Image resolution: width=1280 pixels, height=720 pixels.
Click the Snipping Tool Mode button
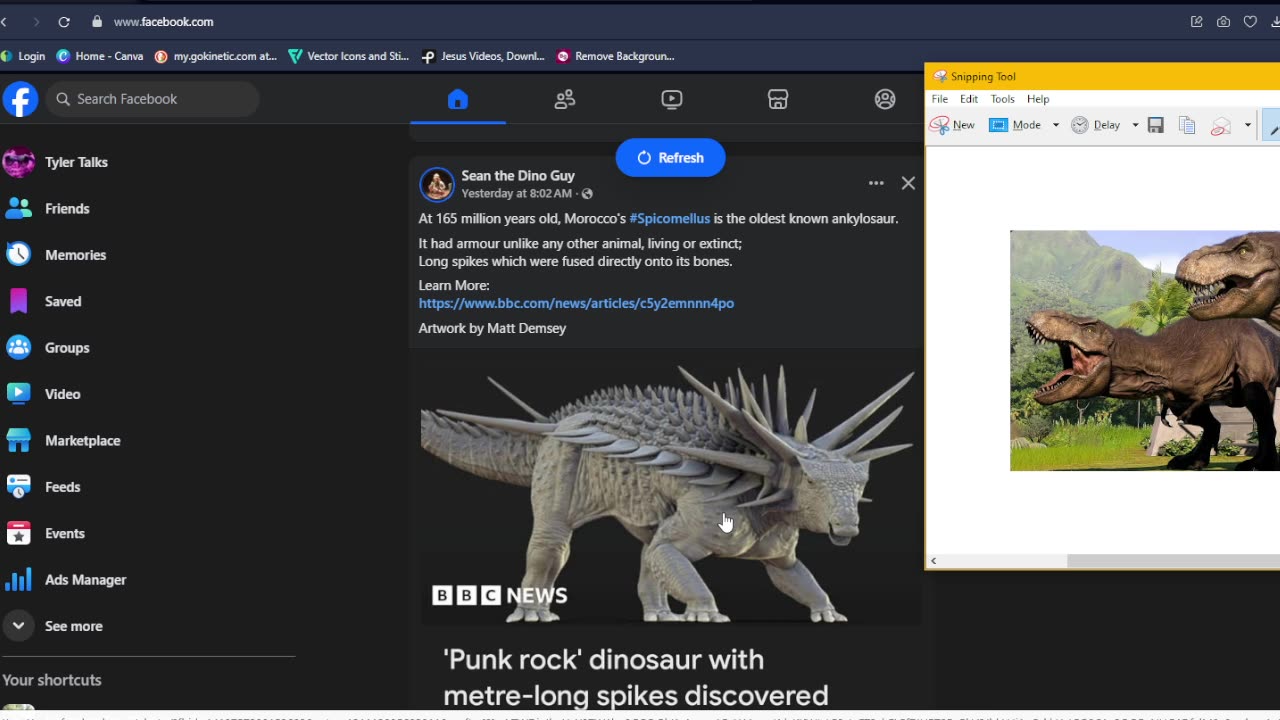pyautogui.click(x=1016, y=125)
